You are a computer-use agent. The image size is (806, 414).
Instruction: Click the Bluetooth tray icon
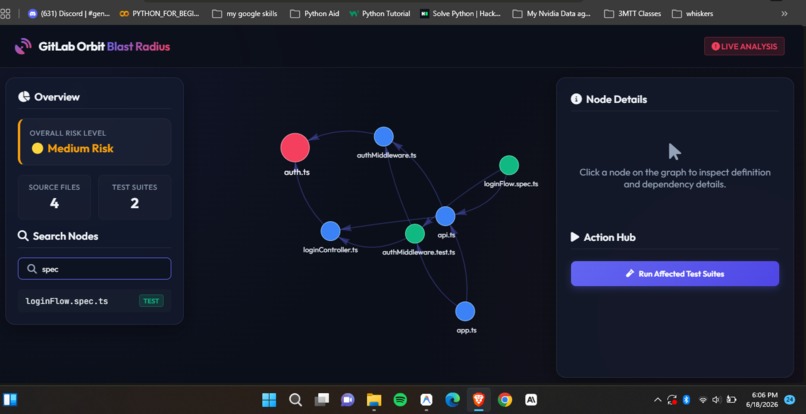pos(686,400)
